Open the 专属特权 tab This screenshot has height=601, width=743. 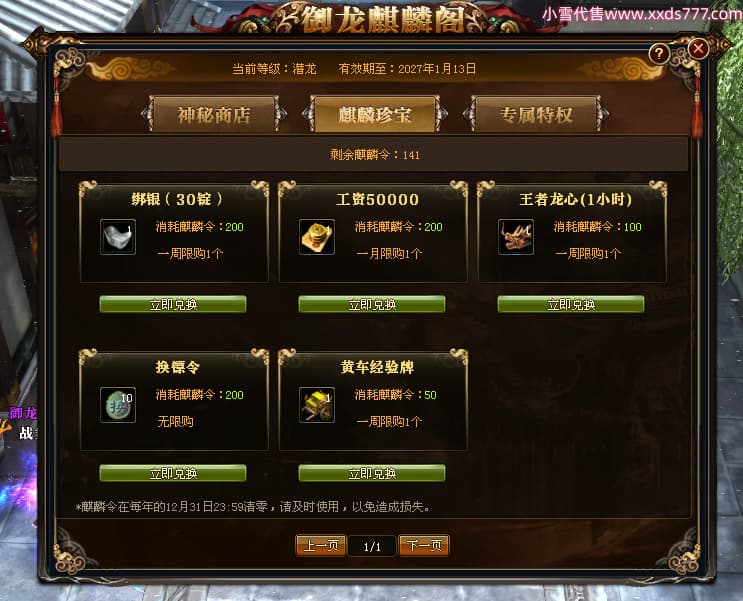[x=536, y=114]
